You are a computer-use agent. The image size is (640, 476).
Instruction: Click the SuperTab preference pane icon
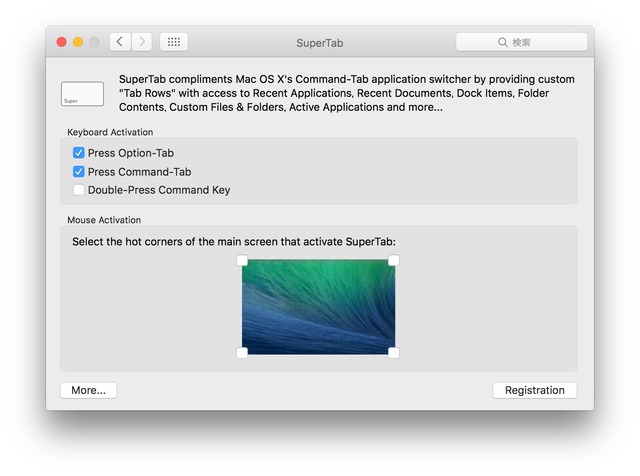click(82, 93)
